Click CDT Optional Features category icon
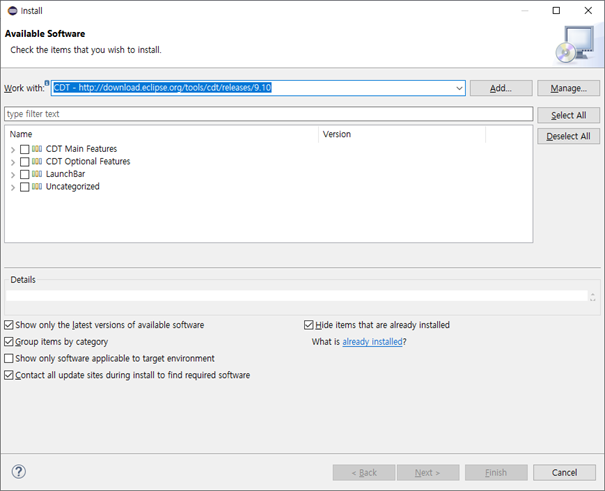The height and width of the screenshot is (491, 605). [37, 161]
